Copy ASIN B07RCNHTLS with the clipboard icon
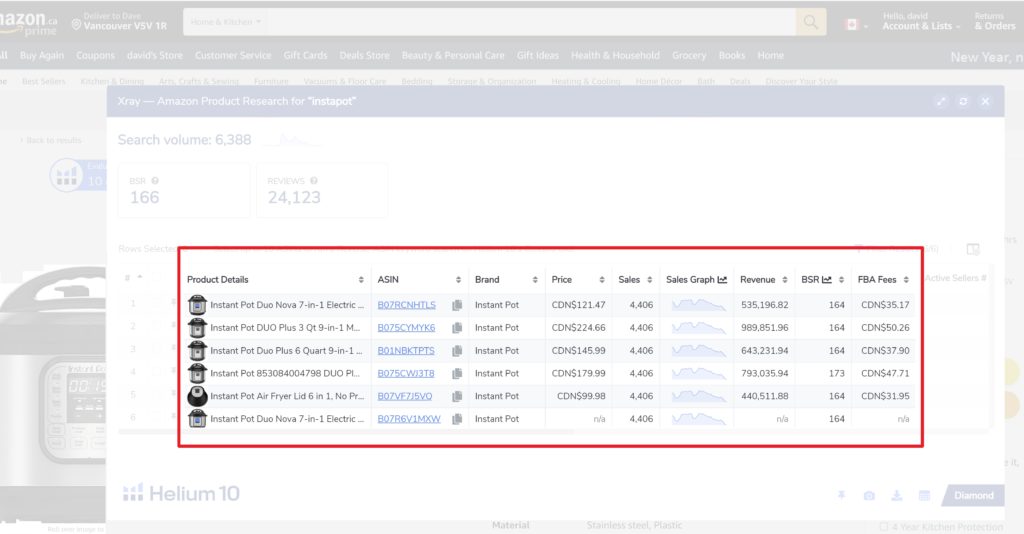 pyautogui.click(x=457, y=305)
